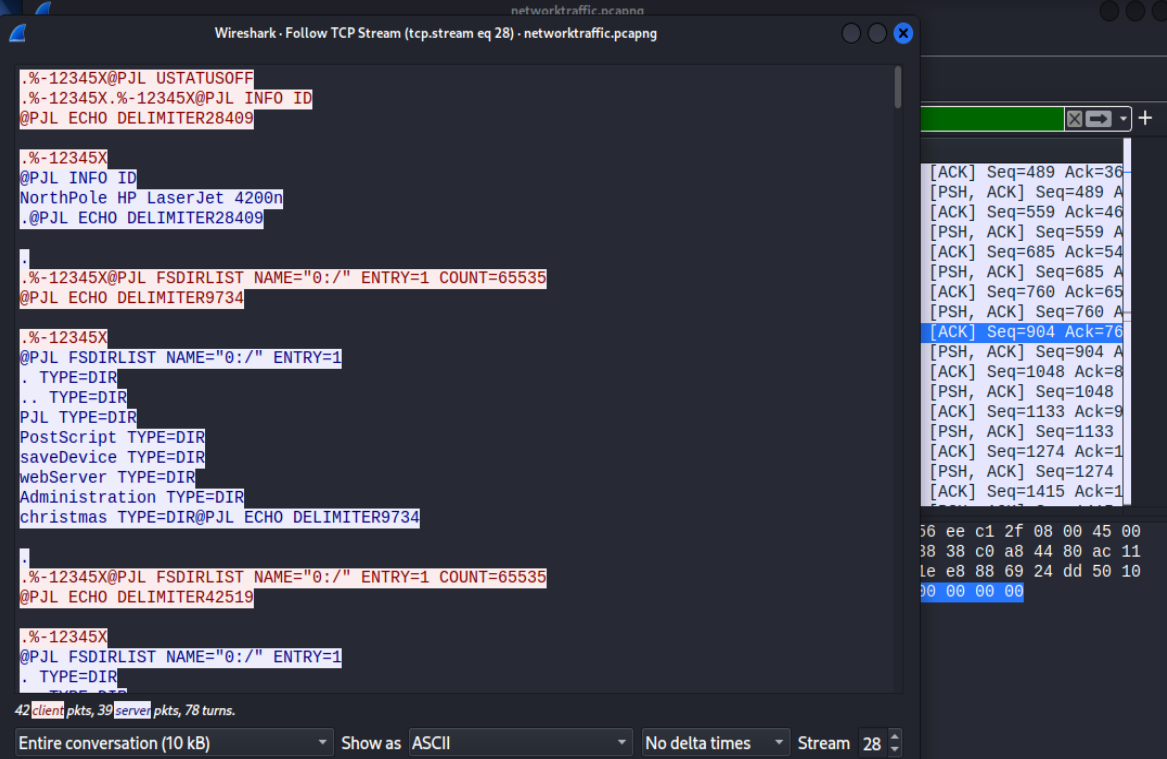Click the networktraffic.pcapng title of main window
Viewport: 1167px width, 759px height.
point(577,10)
